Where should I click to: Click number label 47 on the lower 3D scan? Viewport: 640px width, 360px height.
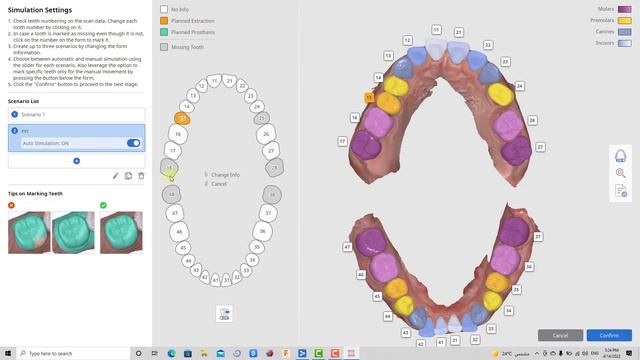[347, 247]
